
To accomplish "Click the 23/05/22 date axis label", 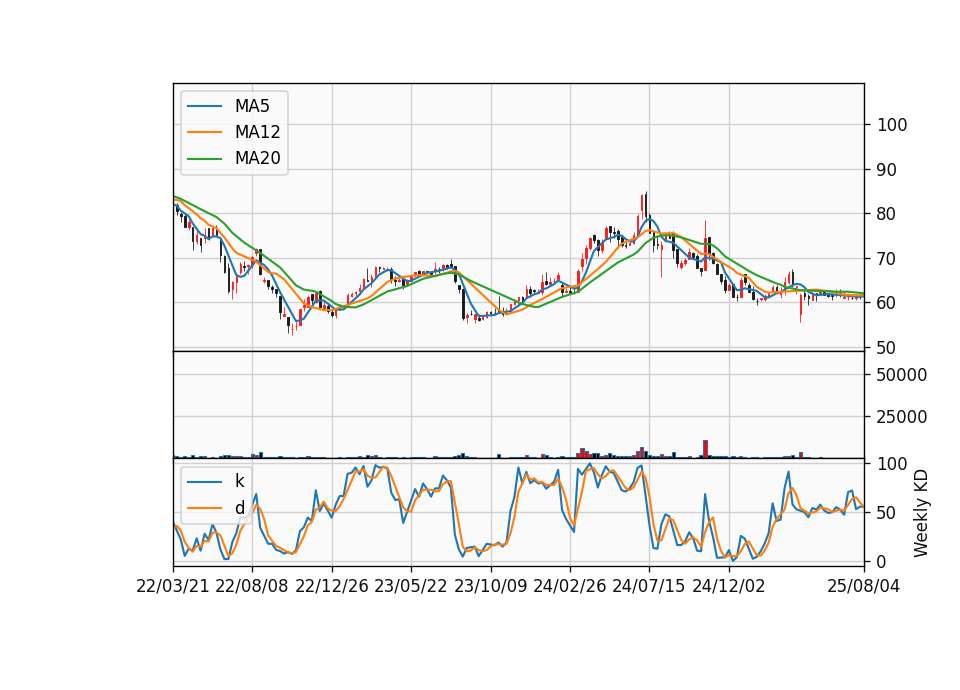I will tap(411, 586).
